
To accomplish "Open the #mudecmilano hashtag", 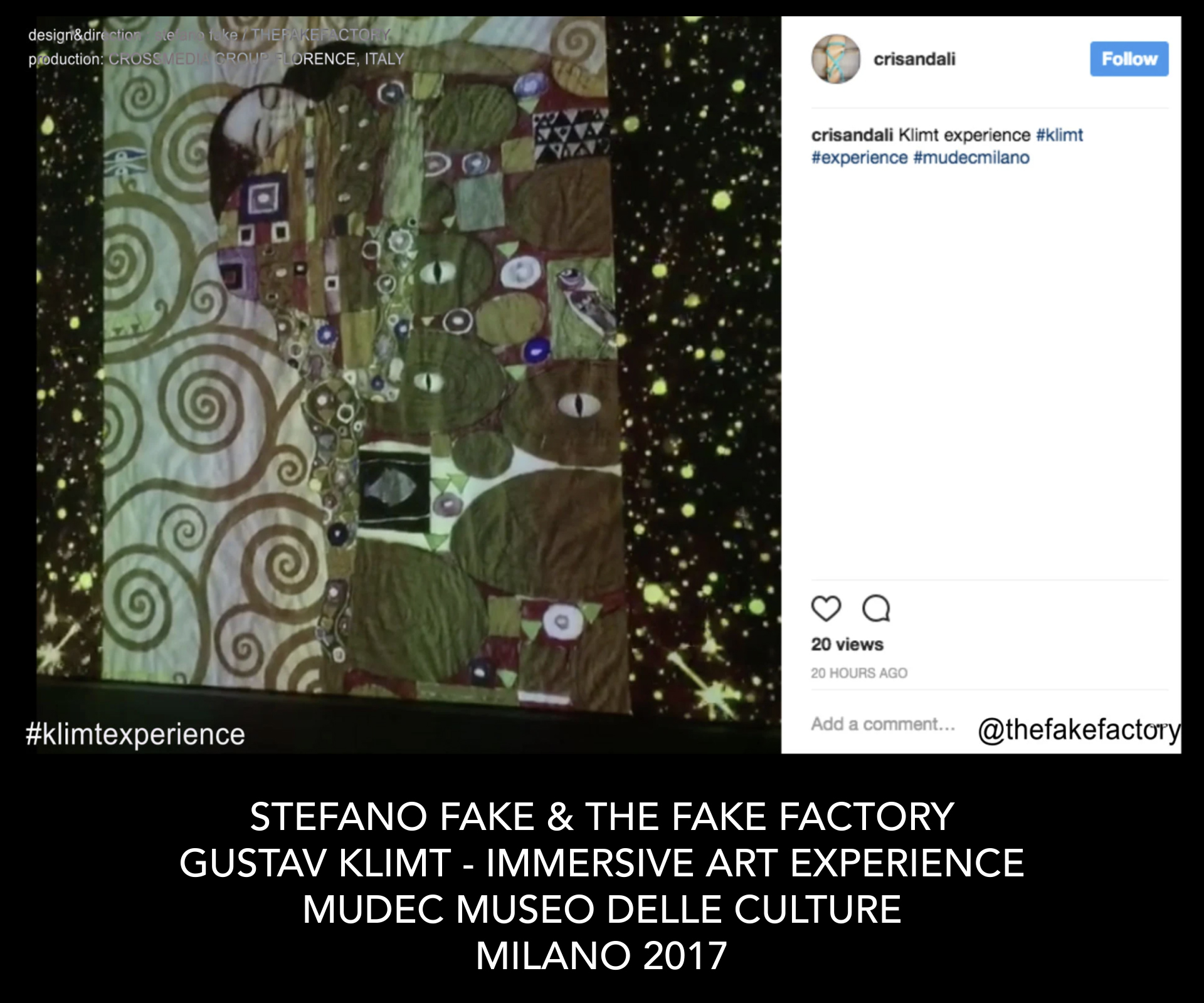I will (x=971, y=157).
